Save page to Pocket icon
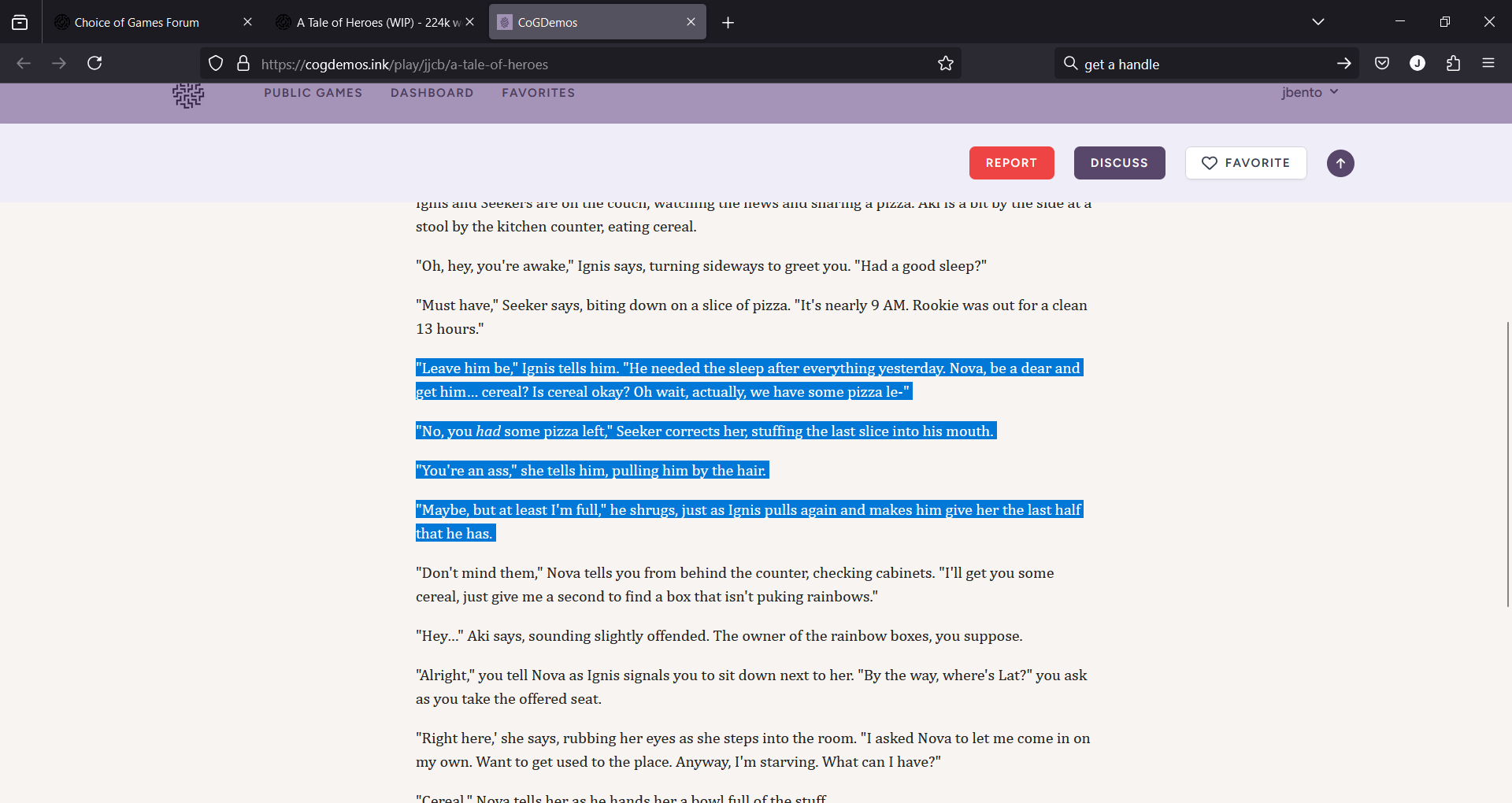The height and width of the screenshot is (803, 1512). (x=1382, y=64)
